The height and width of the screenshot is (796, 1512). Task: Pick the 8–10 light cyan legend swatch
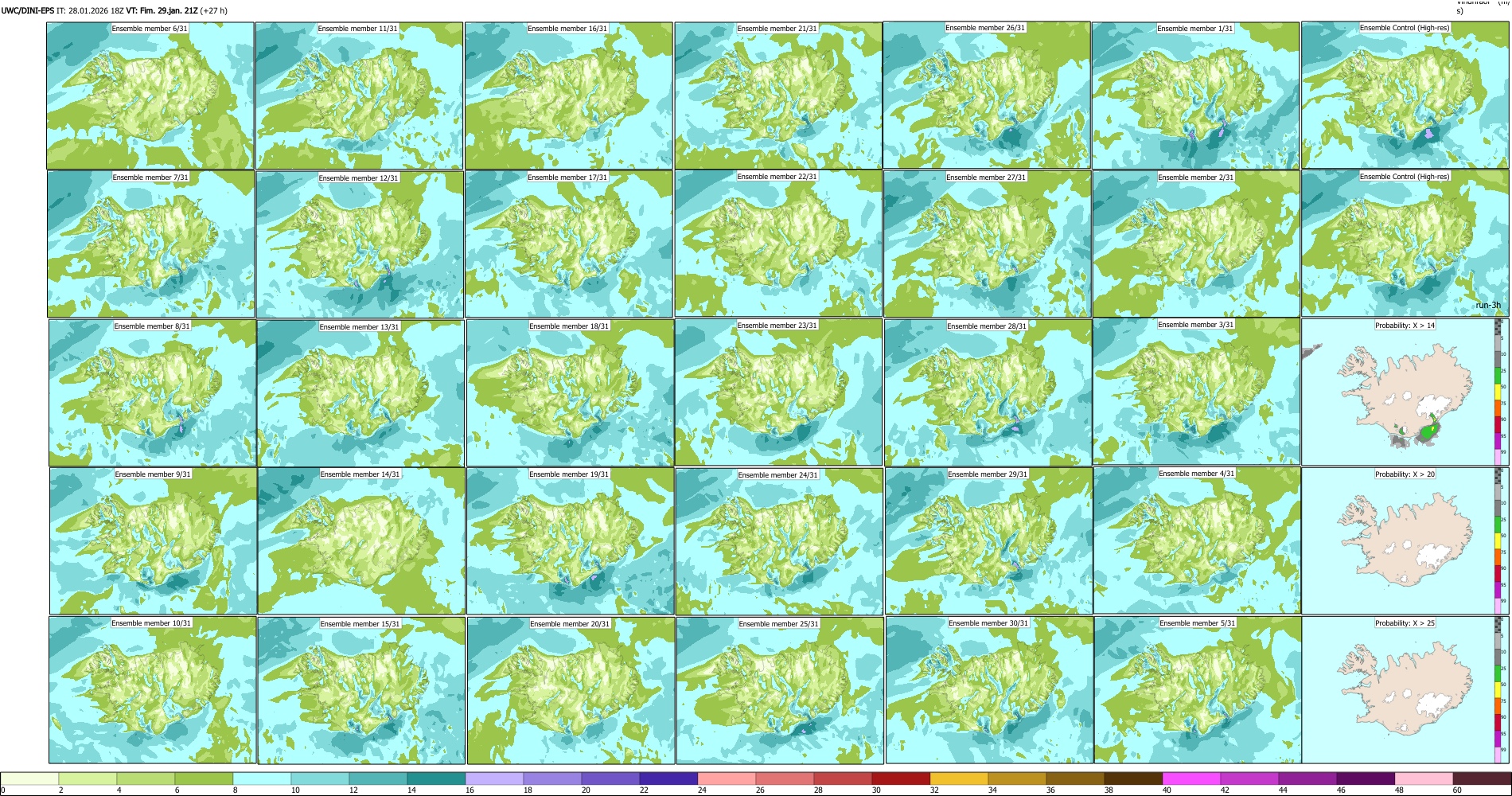262,778
